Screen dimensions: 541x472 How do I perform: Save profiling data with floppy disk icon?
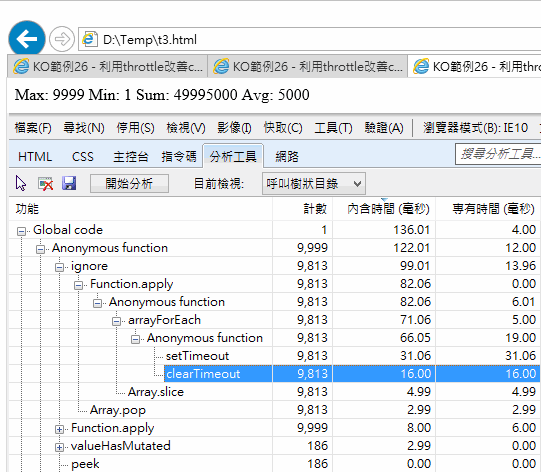[69, 183]
